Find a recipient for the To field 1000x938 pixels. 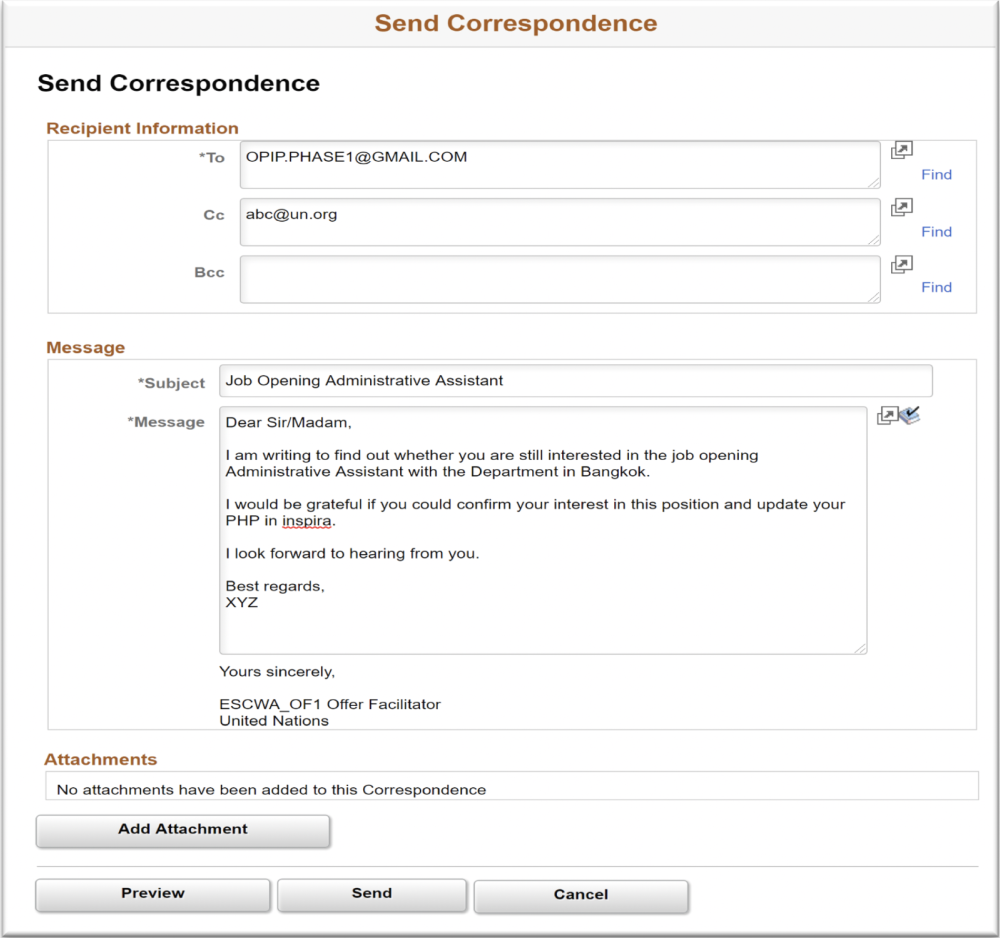[936, 174]
